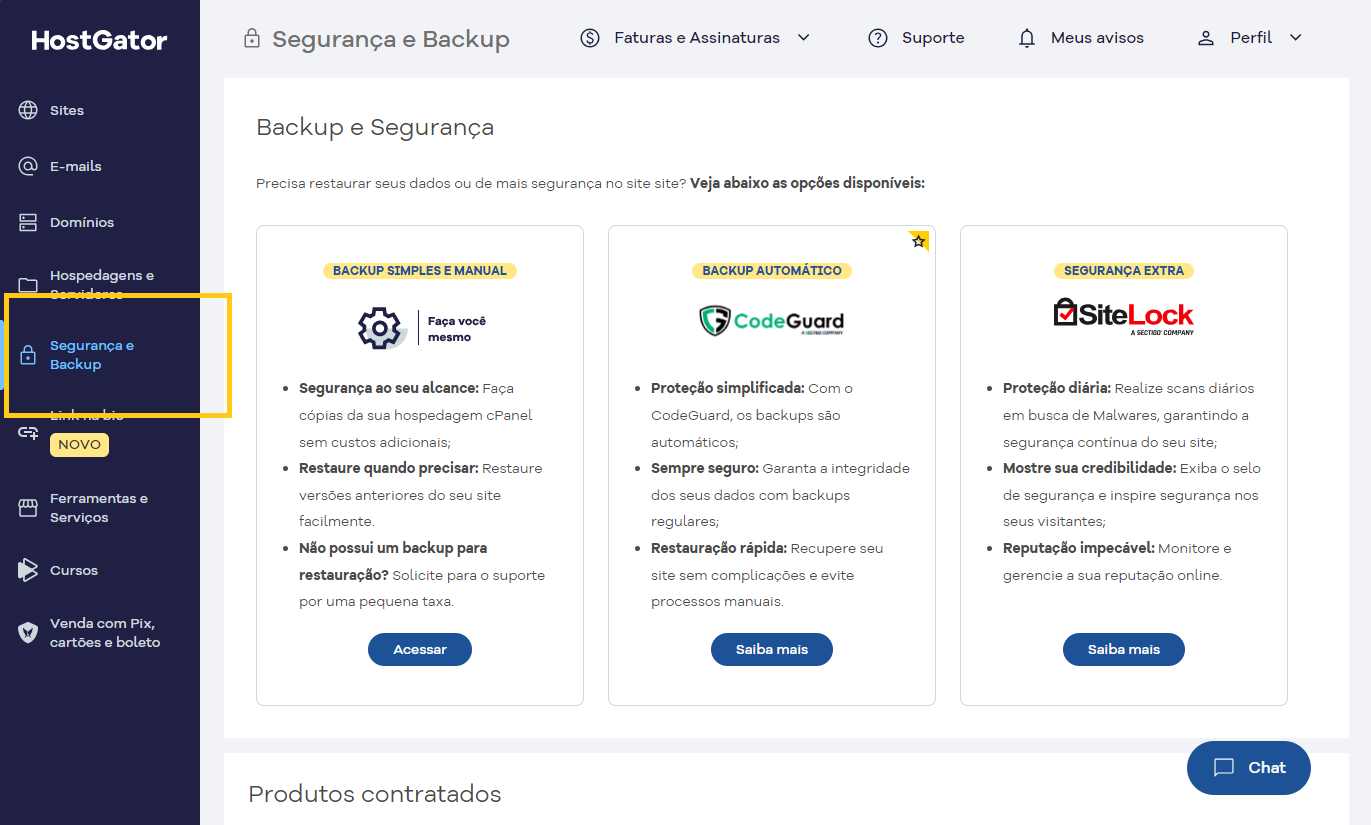Click 'Restauração rápida:' bullet text
Viewport: 1371px width, 825px height.
[x=720, y=548]
